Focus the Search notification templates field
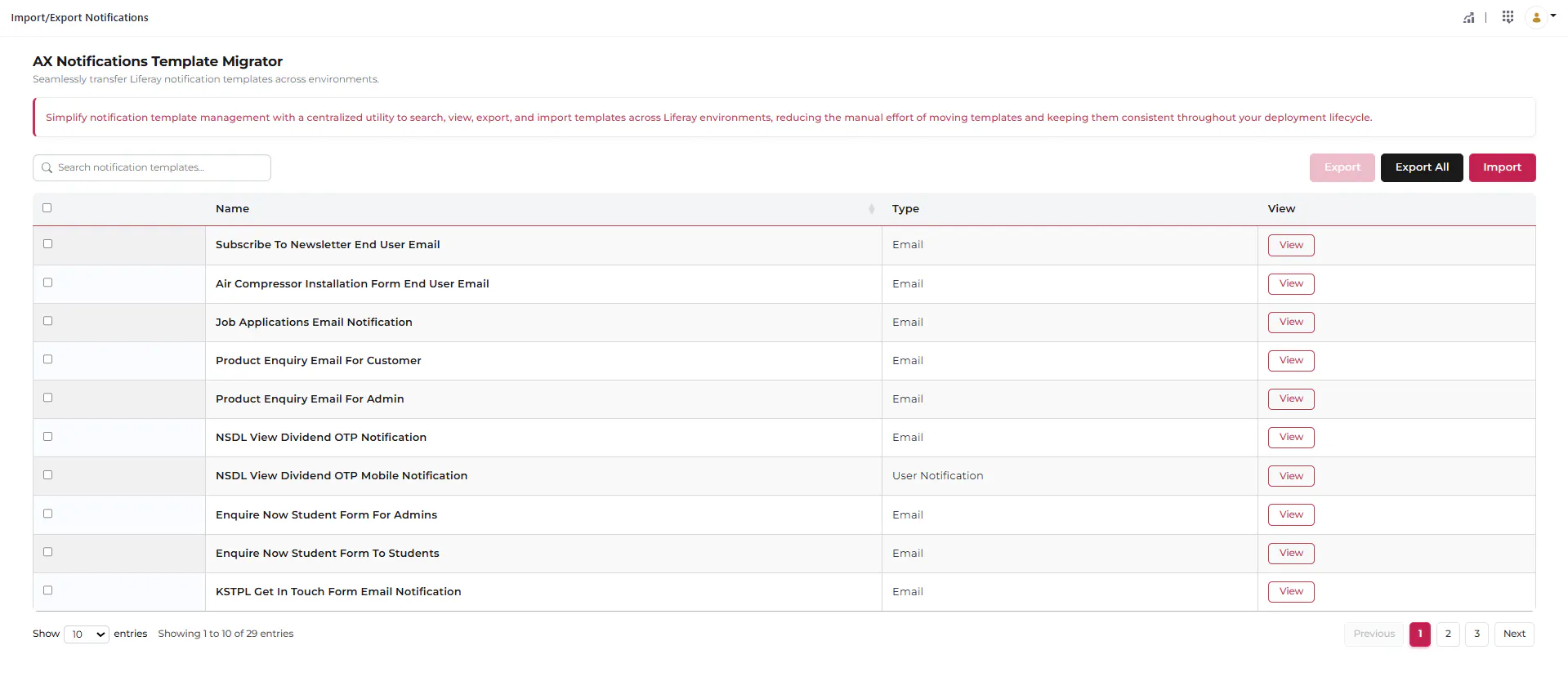 point(152,167)
